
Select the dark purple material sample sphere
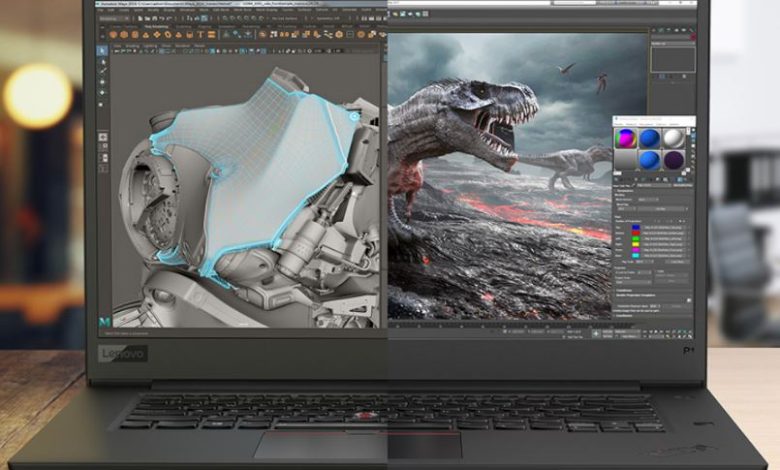[674, 160]
